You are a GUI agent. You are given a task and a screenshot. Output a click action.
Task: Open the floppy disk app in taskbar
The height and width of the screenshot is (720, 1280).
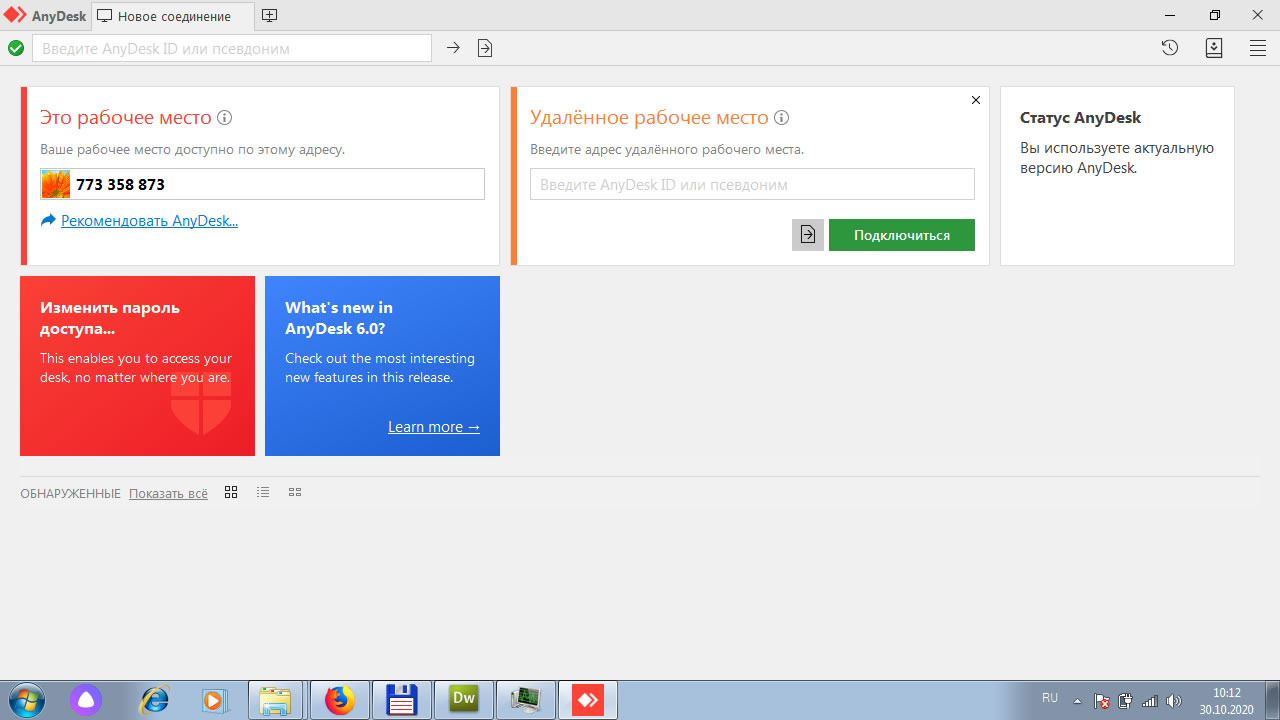402,700
